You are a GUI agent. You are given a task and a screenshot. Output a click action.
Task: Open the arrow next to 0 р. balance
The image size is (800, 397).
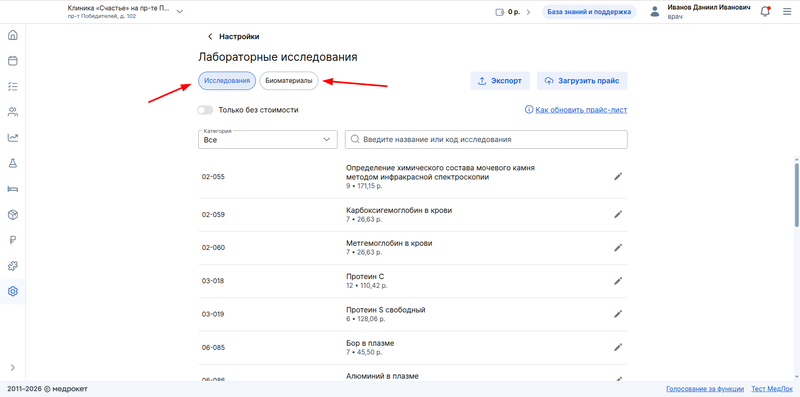(x=528, y=12)
